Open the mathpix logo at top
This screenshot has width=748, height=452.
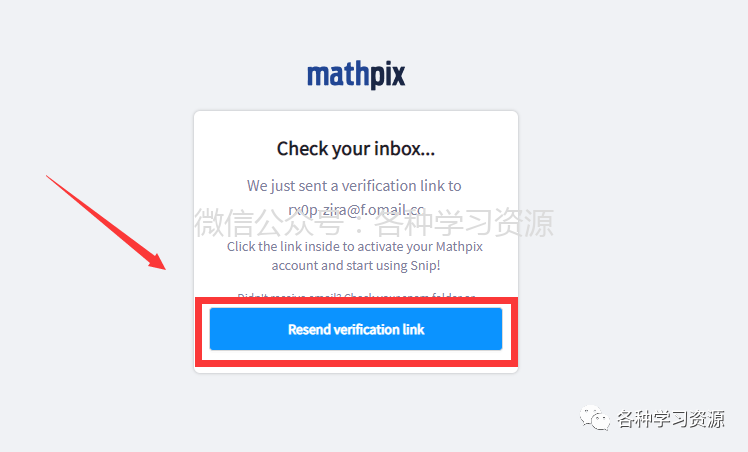[356, 75]
